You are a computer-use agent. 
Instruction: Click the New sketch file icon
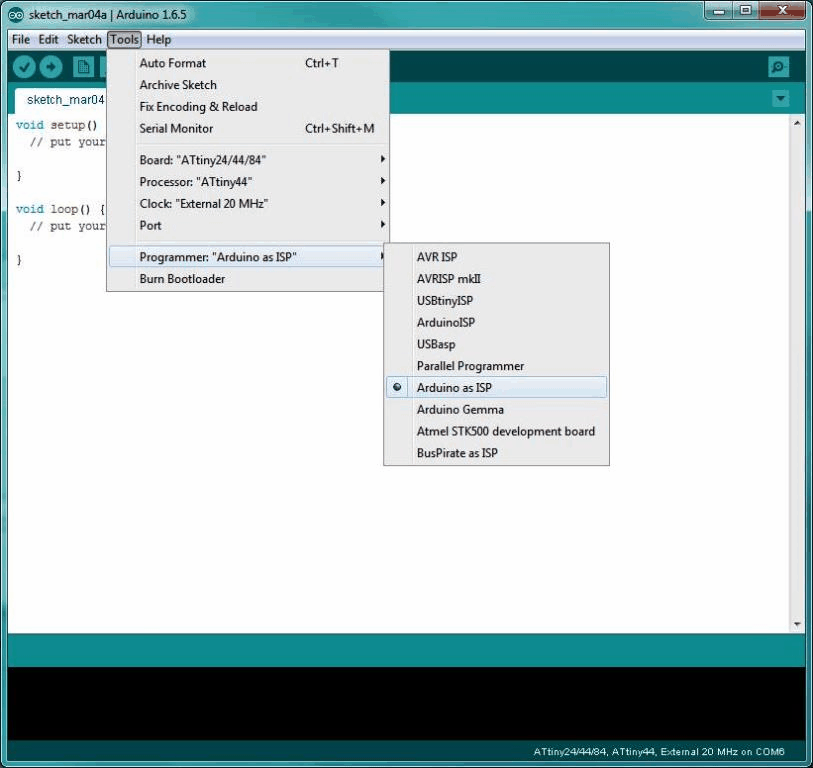83,67
